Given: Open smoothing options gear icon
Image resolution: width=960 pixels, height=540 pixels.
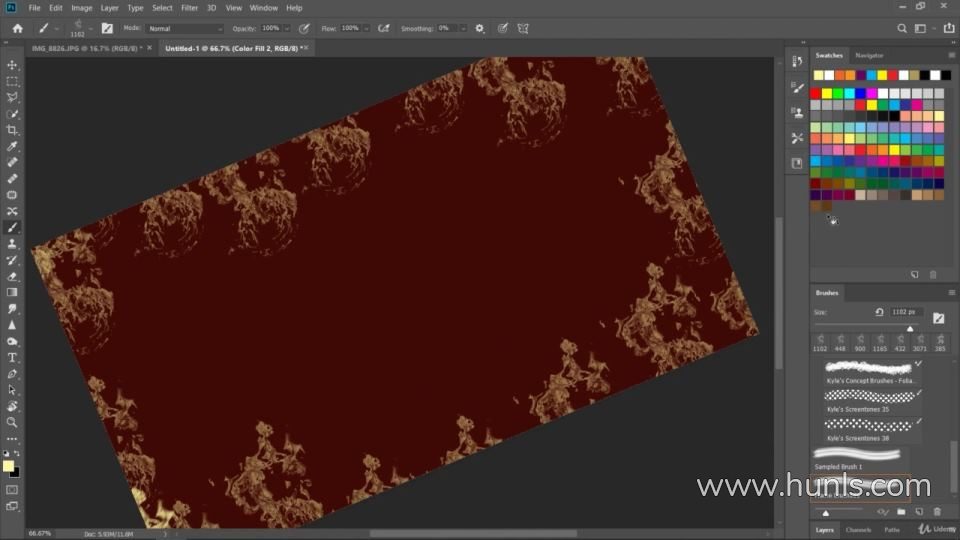Looking at the screenshot, I should coord(479,29).
